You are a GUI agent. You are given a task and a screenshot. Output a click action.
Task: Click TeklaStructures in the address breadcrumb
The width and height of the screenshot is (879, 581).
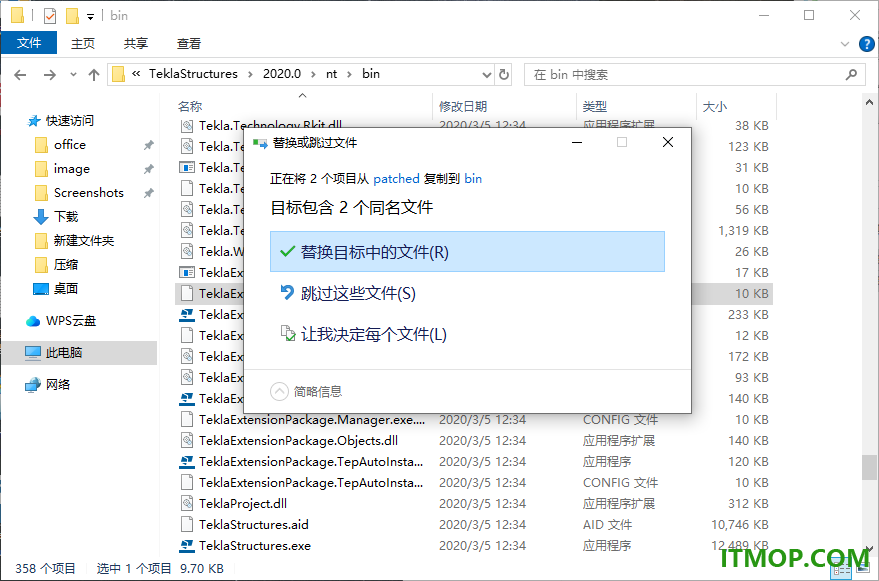[193, 74]
